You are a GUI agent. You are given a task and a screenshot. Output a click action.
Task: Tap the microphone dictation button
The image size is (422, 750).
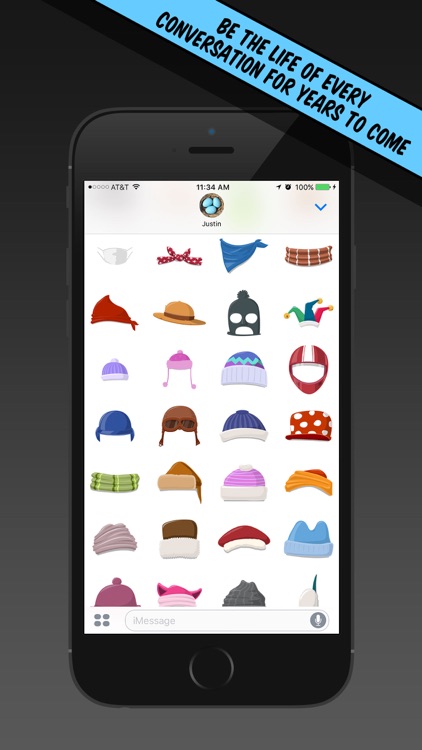318,620
